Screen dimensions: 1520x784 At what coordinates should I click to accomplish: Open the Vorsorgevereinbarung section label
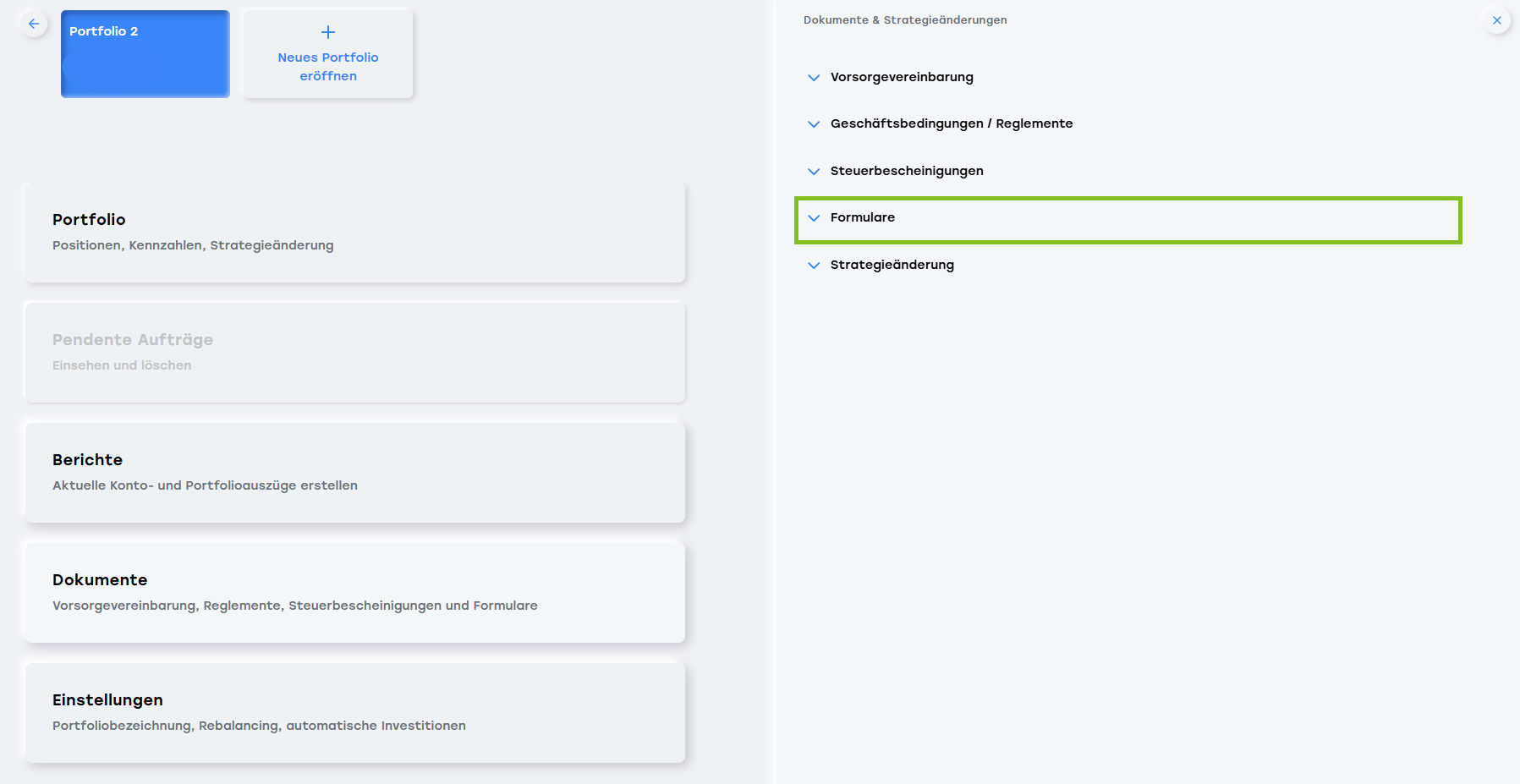coord(902,77)
